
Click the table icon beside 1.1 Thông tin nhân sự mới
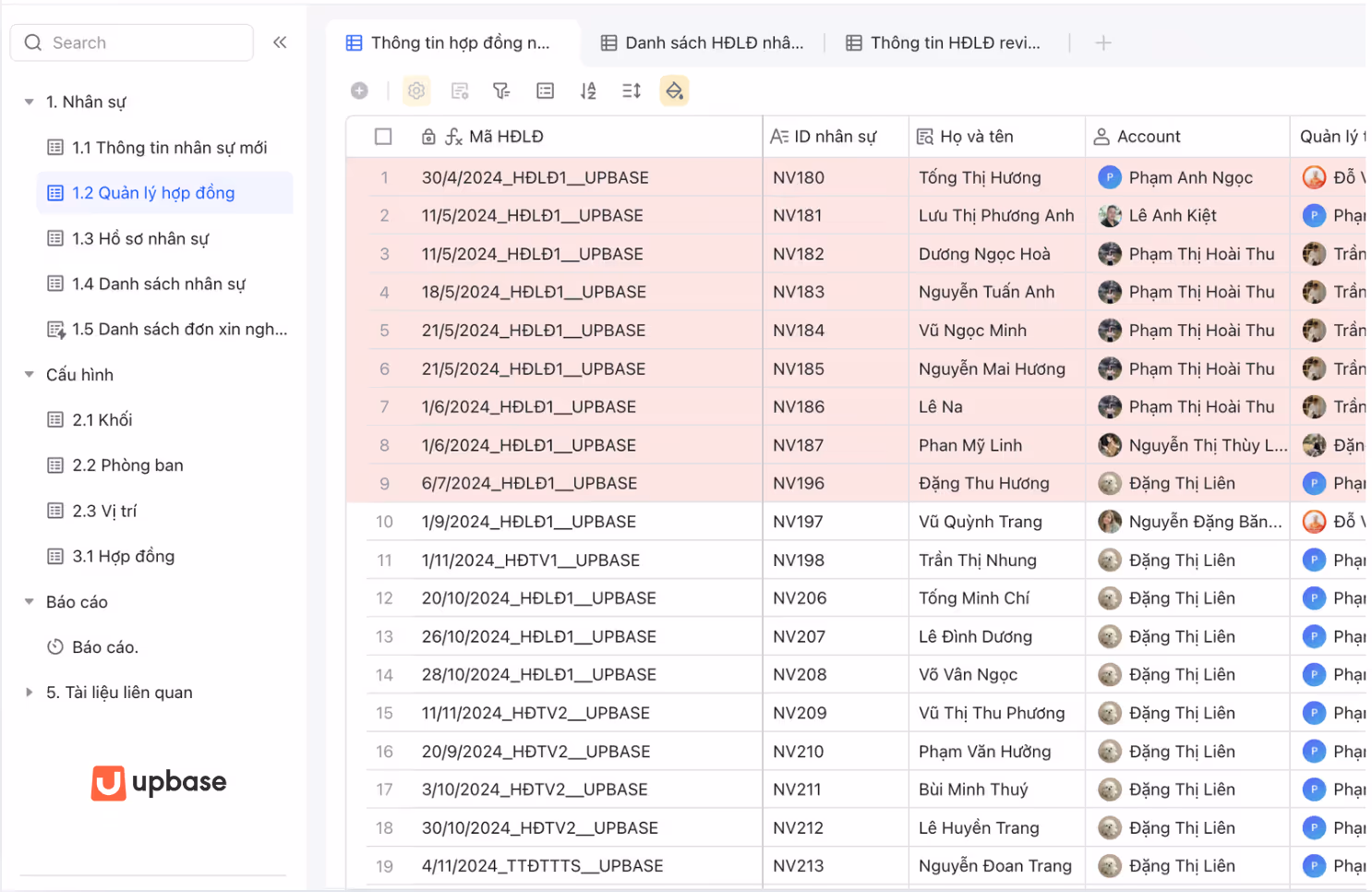point(55,148)
